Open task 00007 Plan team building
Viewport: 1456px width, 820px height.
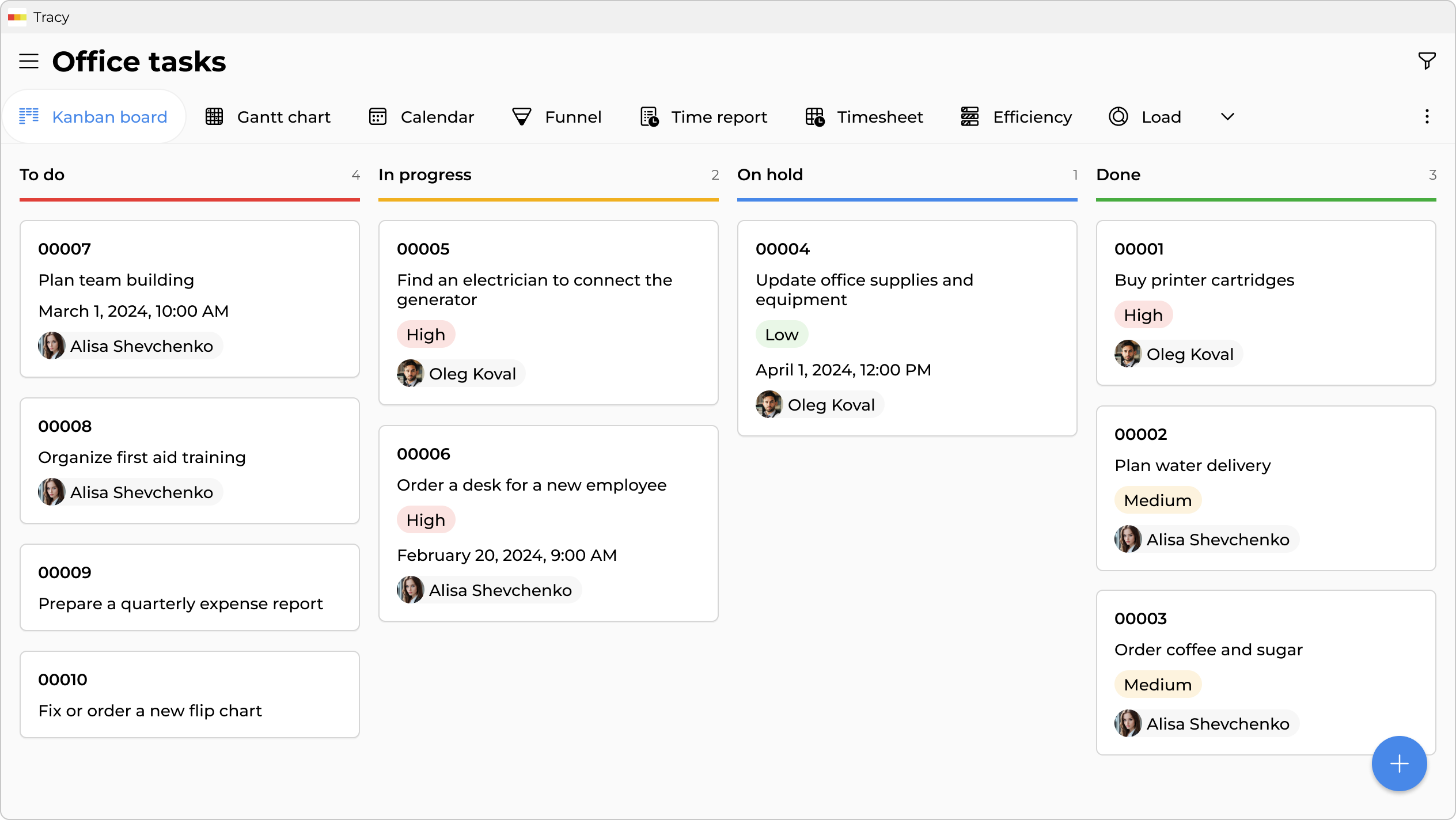pos(189,298)
